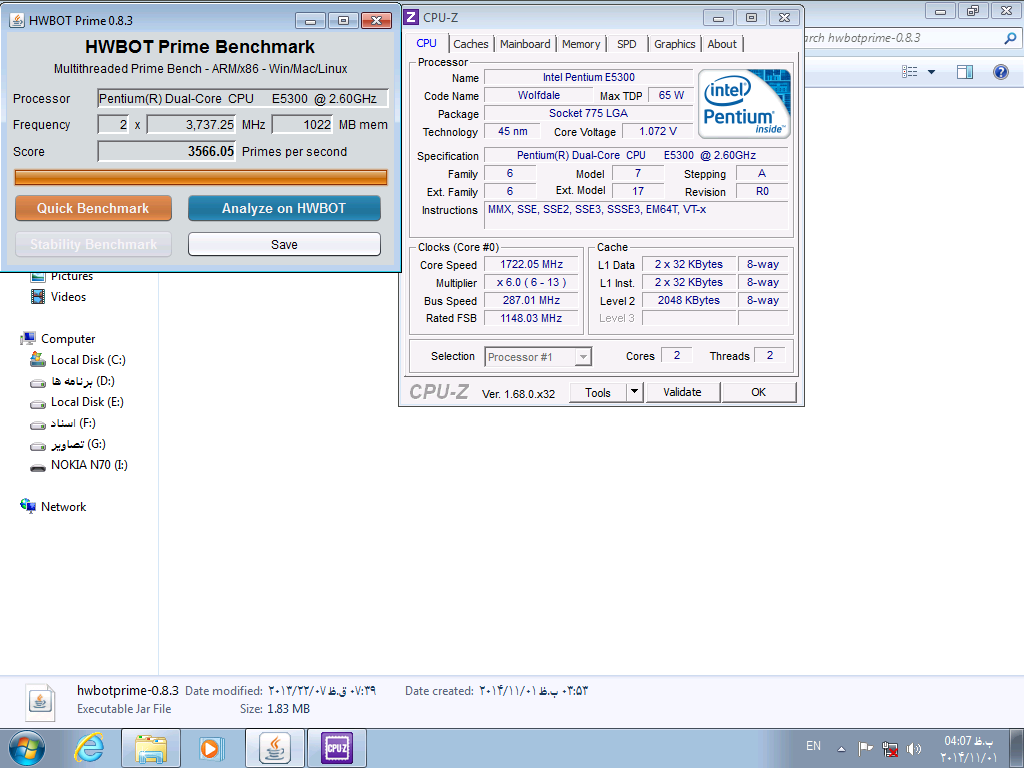The width and height of the screenshot is (1024, 768).
Task: Click the Multiplier x 6.0 value
Action: pyautogui.click(x=532, y=283)
